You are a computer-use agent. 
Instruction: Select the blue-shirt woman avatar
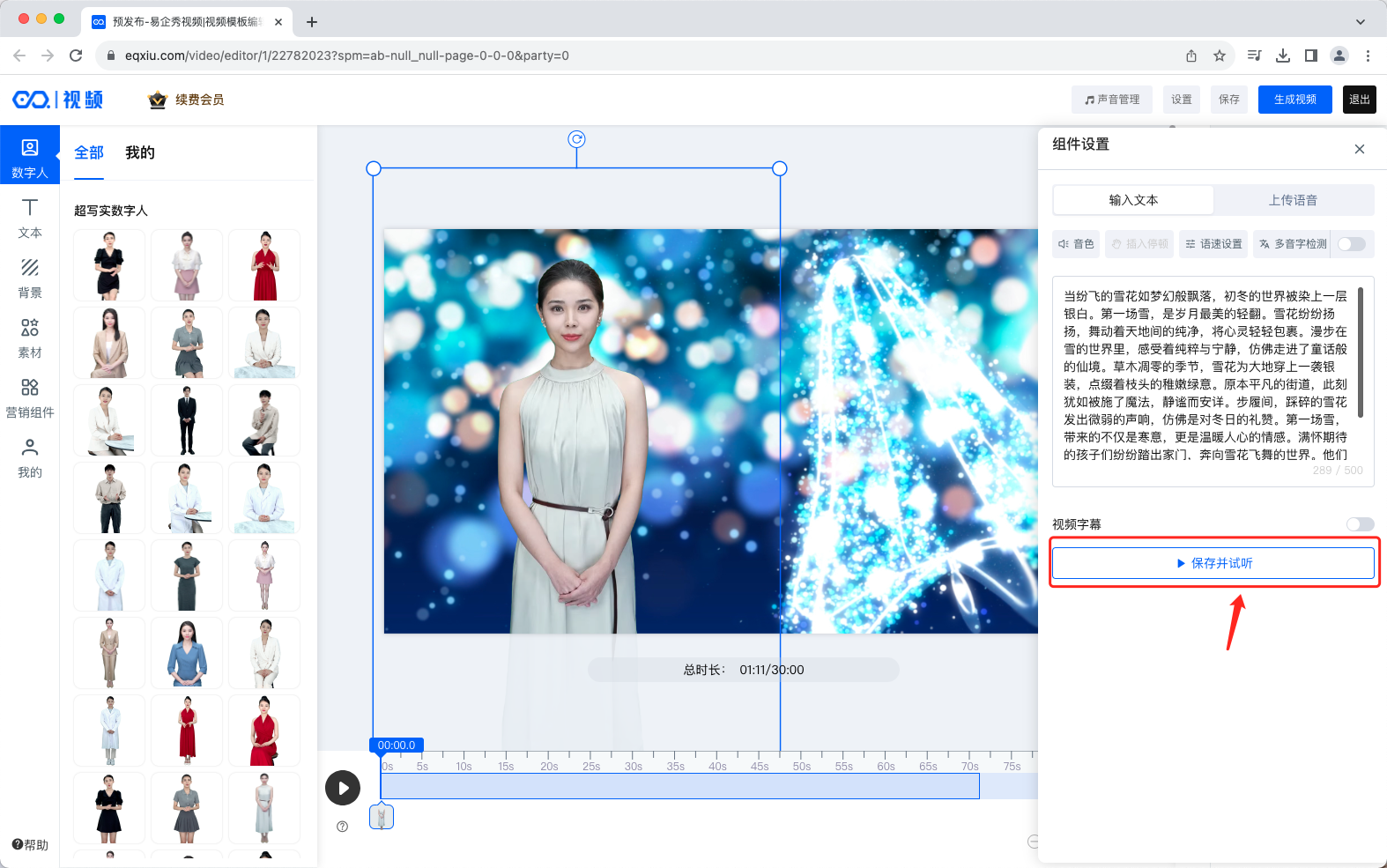(187, 653)
